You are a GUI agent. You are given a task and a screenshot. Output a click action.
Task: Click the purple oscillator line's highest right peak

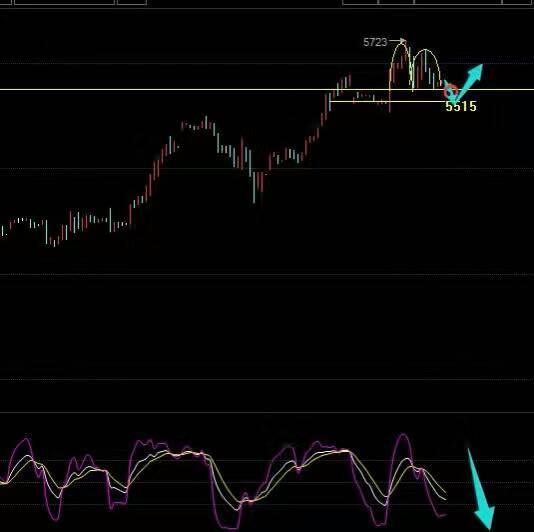point(404,435)
